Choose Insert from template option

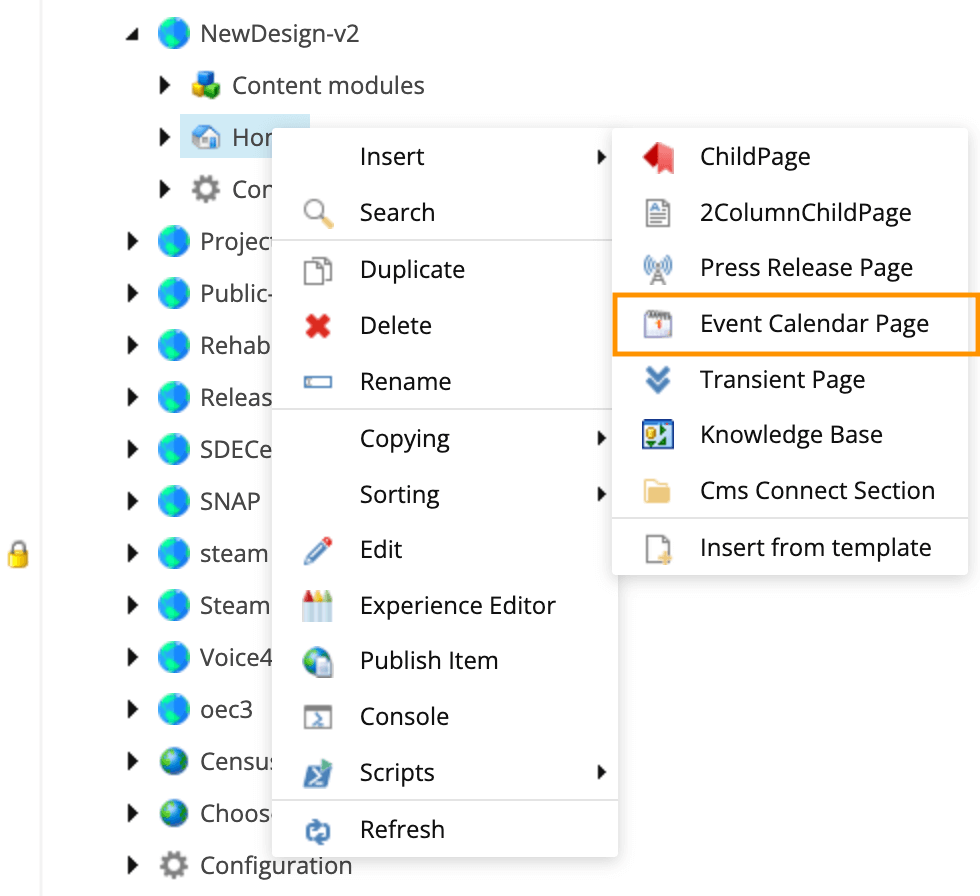click(815, 547)
